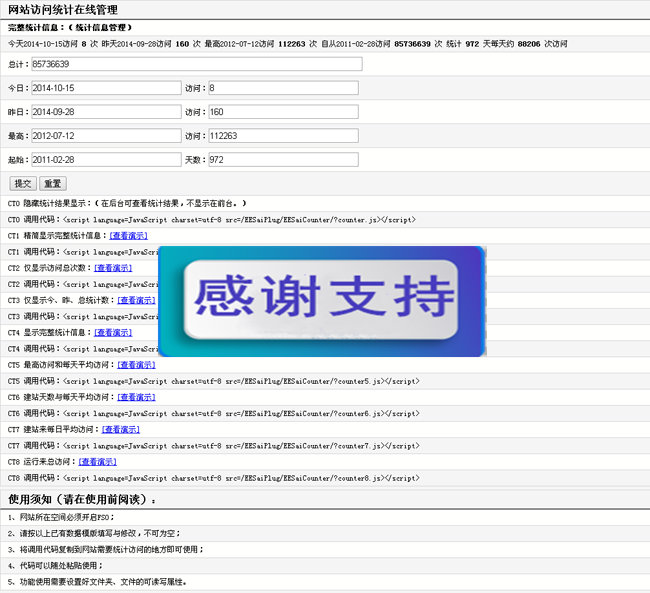This screenshot has width=650, height=593.
Task: Click the statistics summary line starting 今天2014-10-15访问
Action: (288, 44)
